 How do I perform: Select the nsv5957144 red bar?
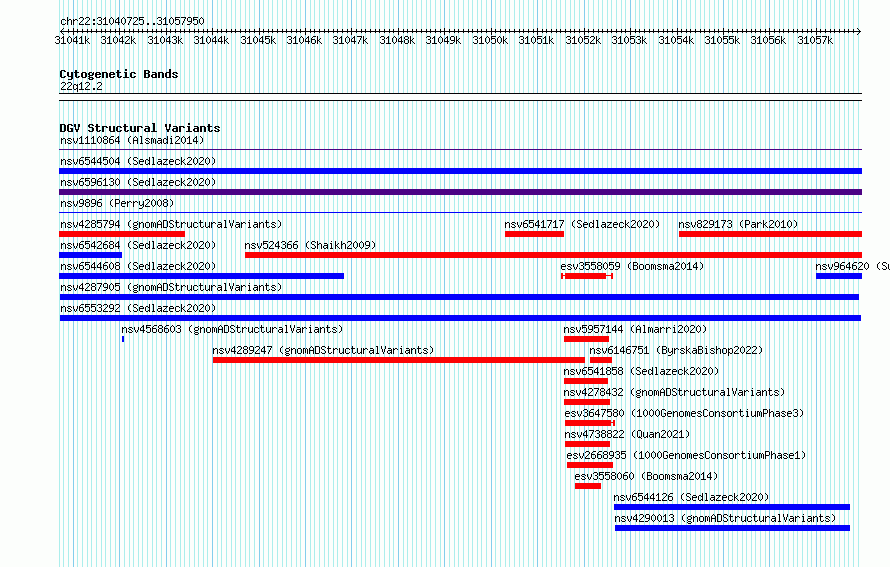coord(586,339)
